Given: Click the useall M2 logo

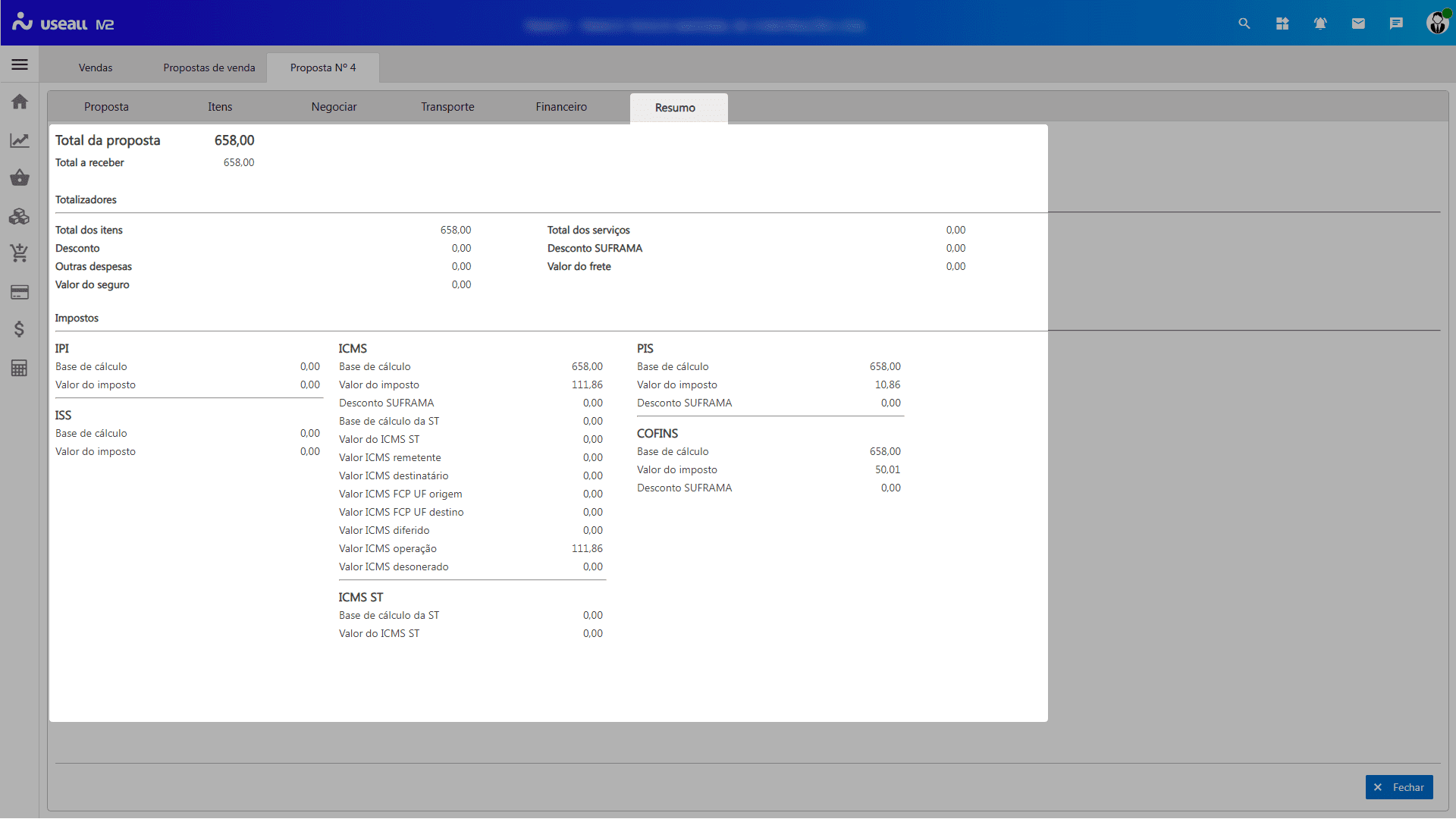Looking at the screenshot, I should click(x=64, y=24).
